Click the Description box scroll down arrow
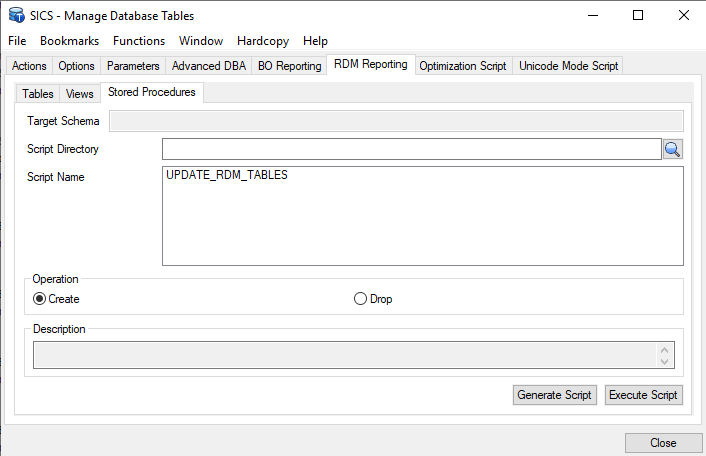 coord(663,361)
